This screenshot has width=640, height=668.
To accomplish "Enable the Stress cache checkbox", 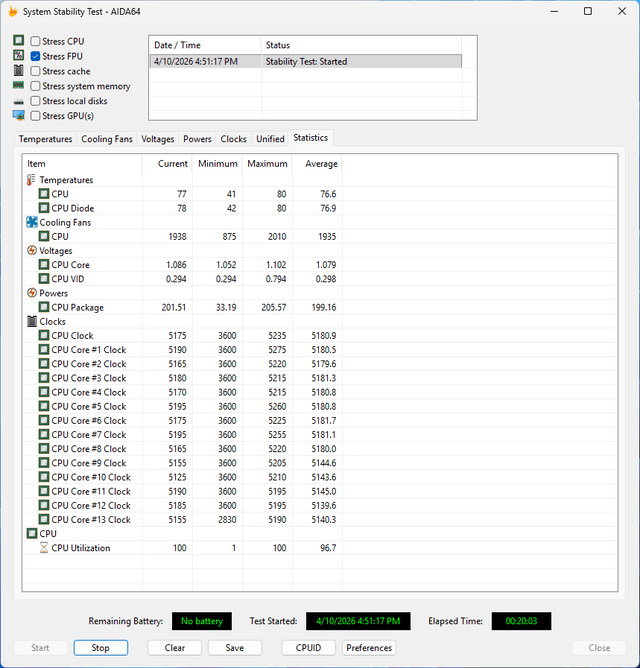I will (x=35, y=71).
